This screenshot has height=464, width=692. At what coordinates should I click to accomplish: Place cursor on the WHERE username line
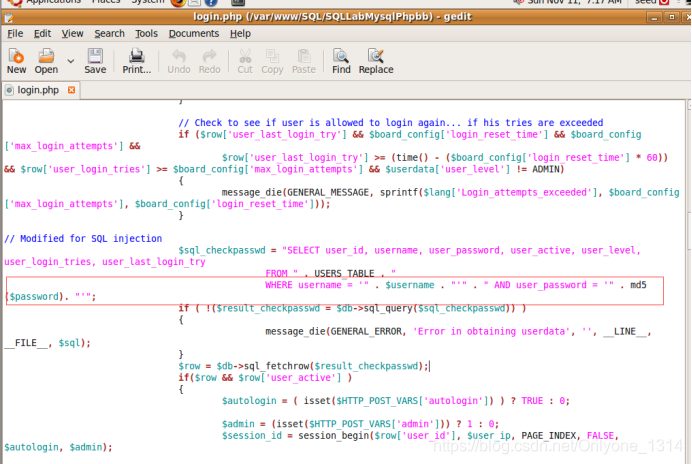click(x=455, y=285)
